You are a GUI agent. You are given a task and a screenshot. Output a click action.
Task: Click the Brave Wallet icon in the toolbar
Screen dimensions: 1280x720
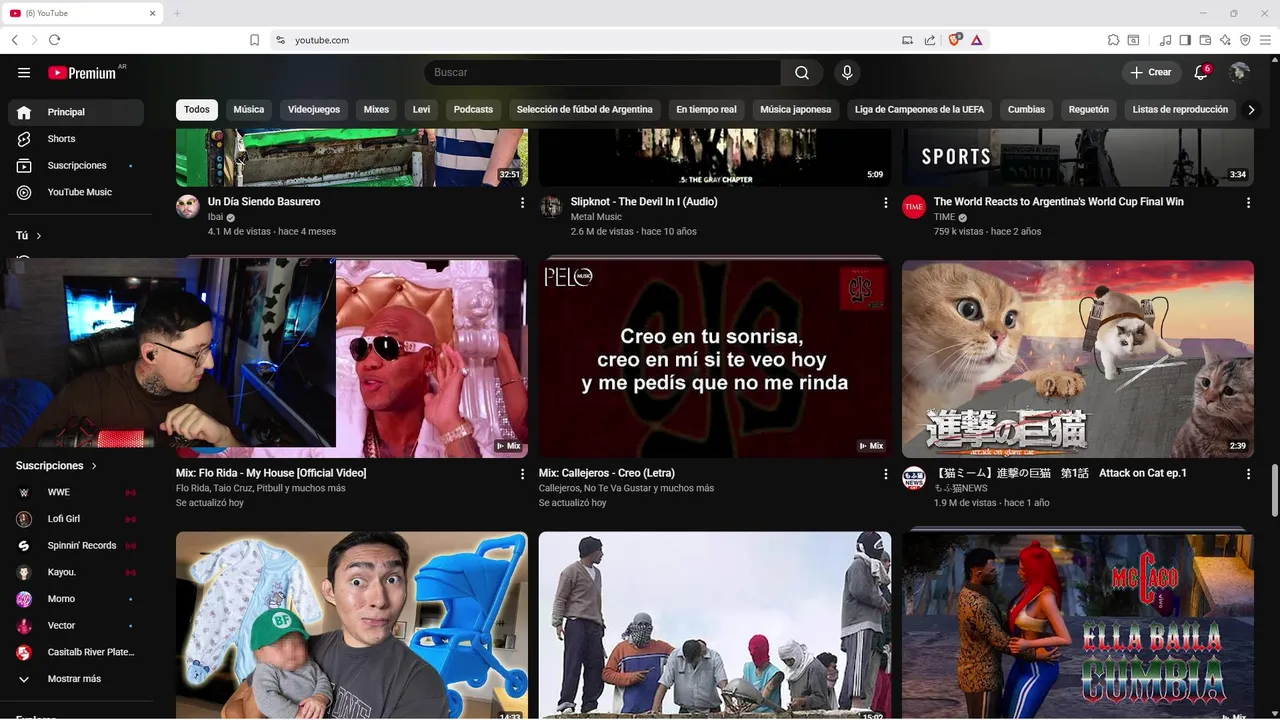click(1205, 40)
